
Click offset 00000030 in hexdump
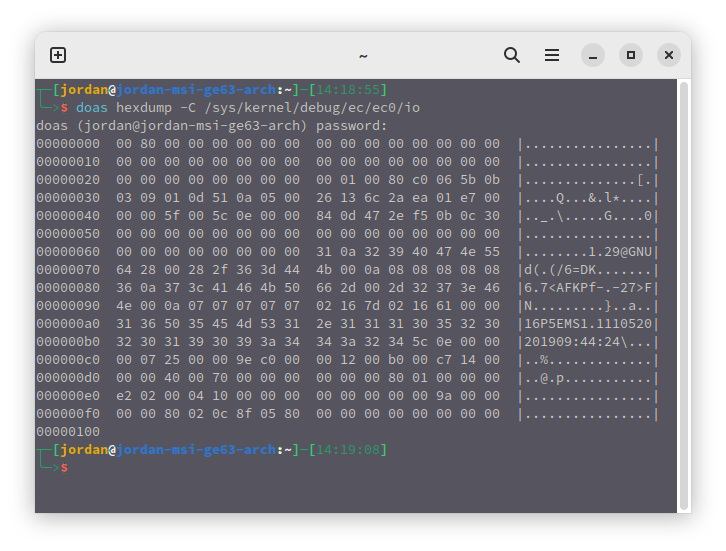68,198
